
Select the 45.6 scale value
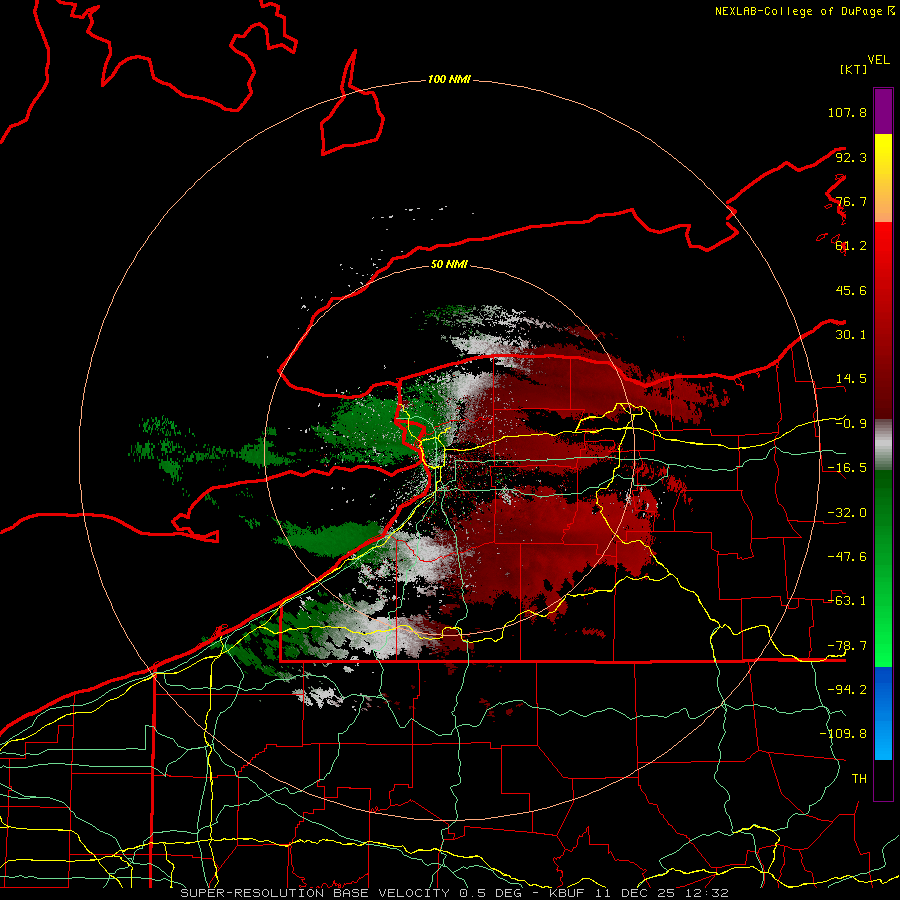851,290
